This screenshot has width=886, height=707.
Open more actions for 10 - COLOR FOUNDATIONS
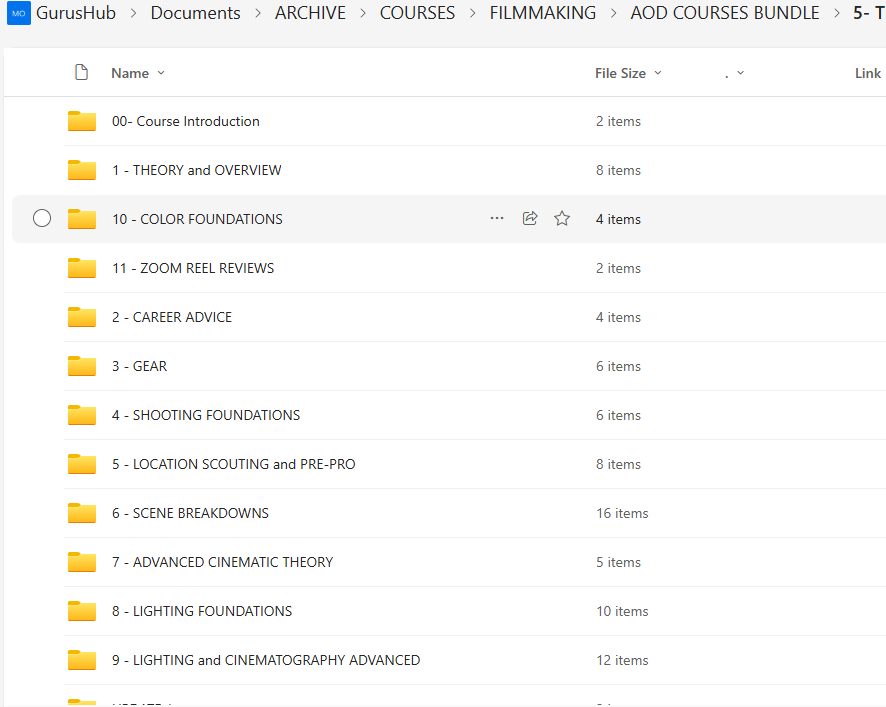(x=497, y=218)
